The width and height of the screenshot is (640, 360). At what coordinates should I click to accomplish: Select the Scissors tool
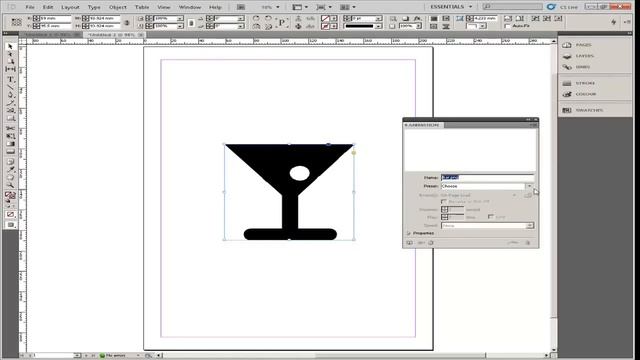pos(10,128)
